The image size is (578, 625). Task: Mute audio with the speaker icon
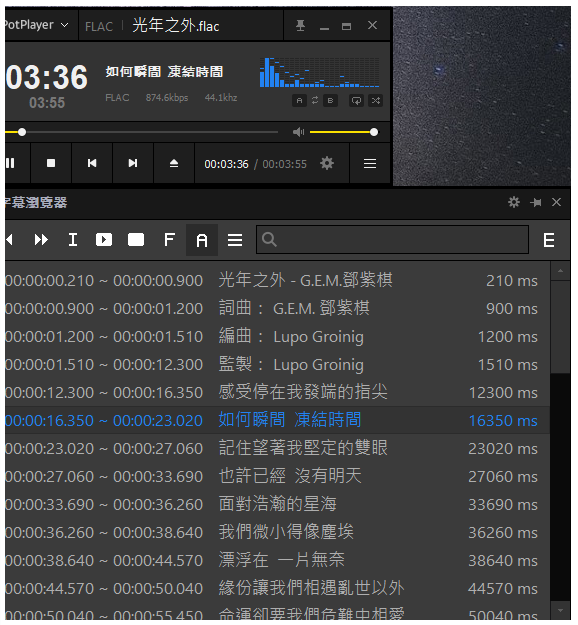point(298,132)
